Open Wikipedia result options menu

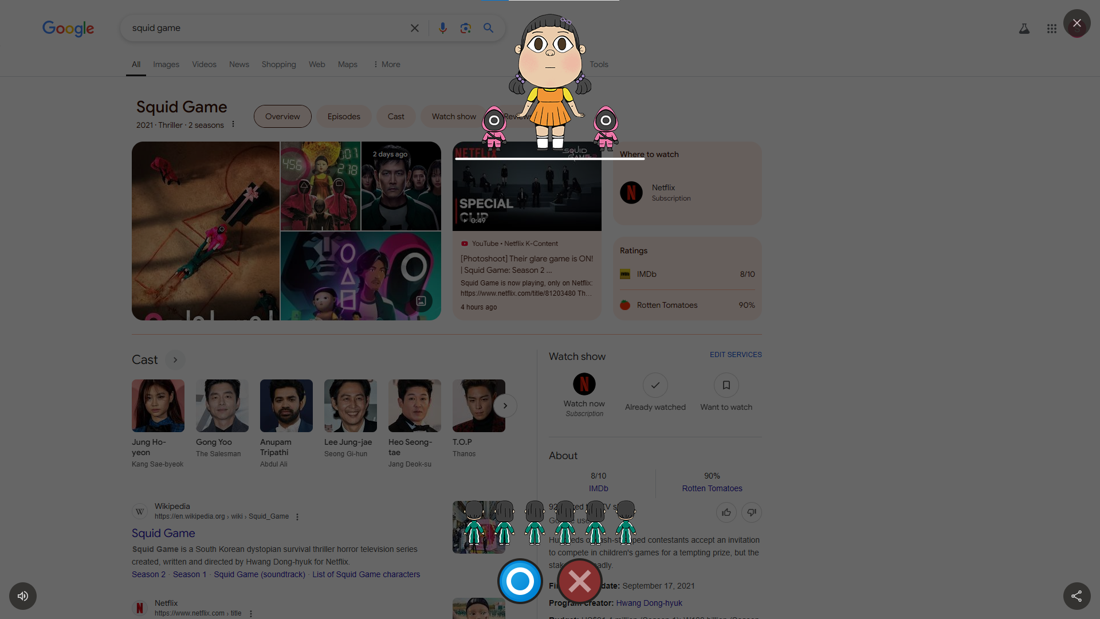(x=297, y=517)
